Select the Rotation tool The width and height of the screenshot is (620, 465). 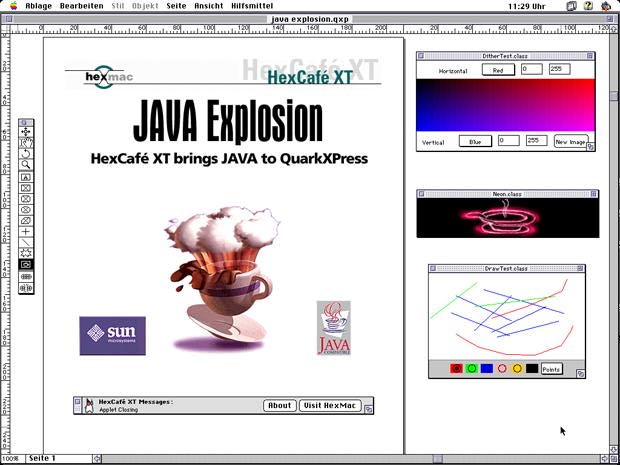[26, 154]
